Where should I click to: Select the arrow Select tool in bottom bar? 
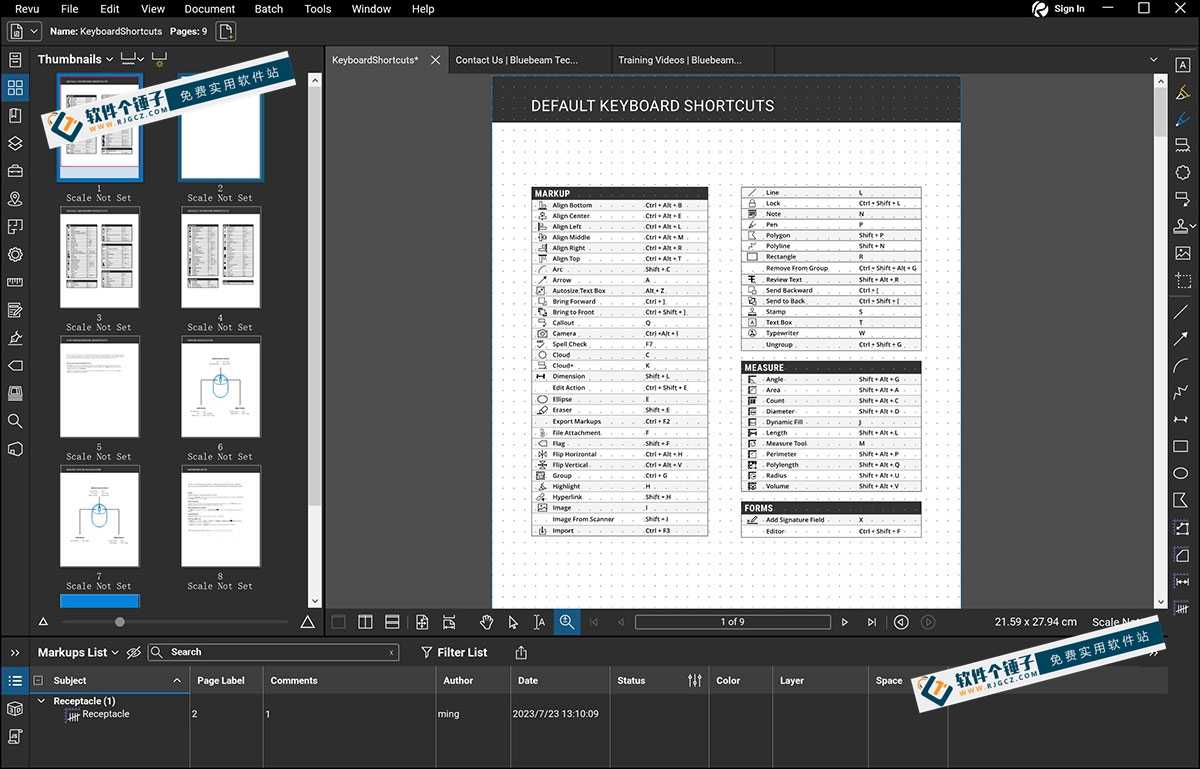pyautogui.click(x=513, y=622)
